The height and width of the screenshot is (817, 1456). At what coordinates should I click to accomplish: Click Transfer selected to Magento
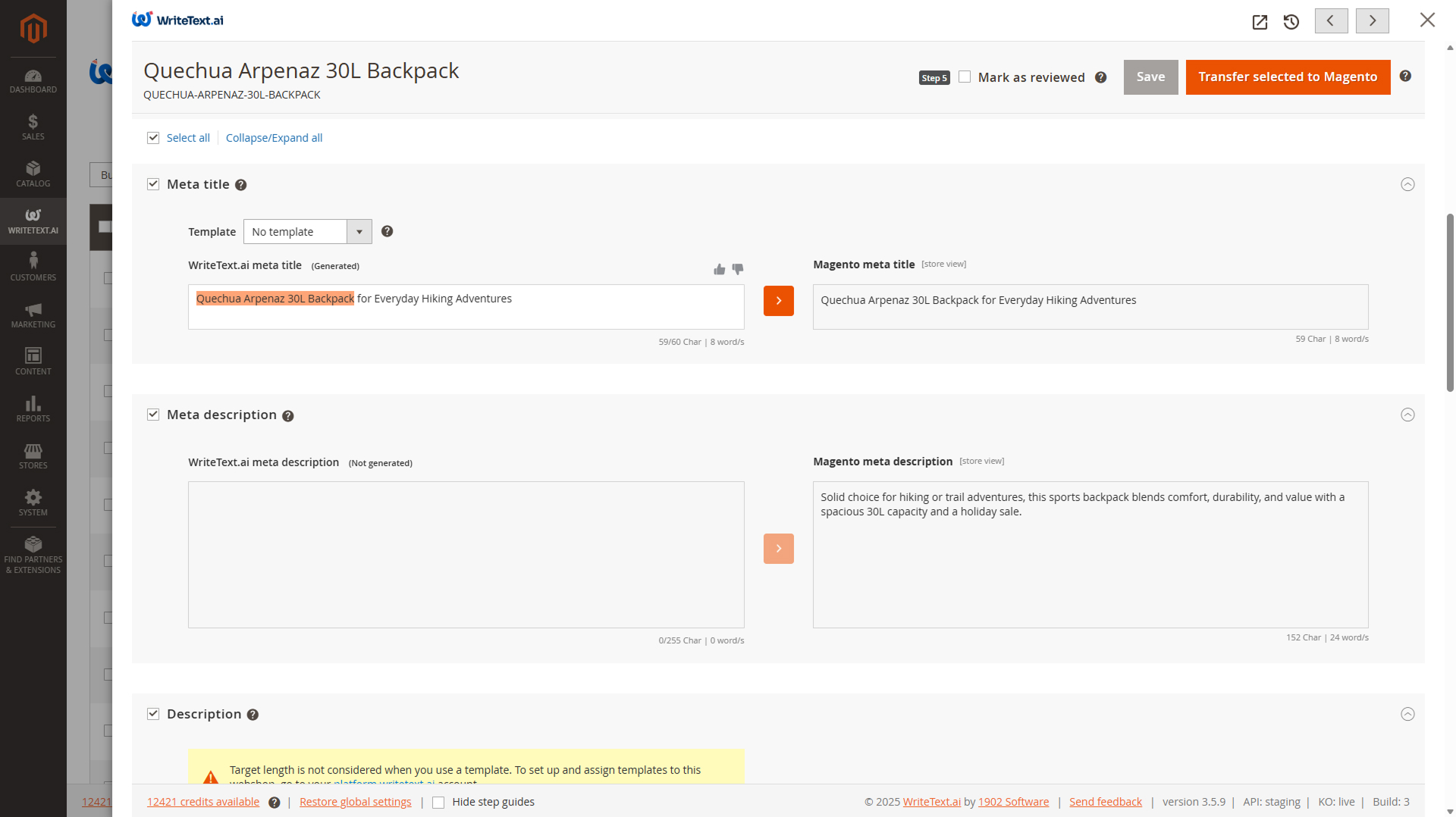1288,77
